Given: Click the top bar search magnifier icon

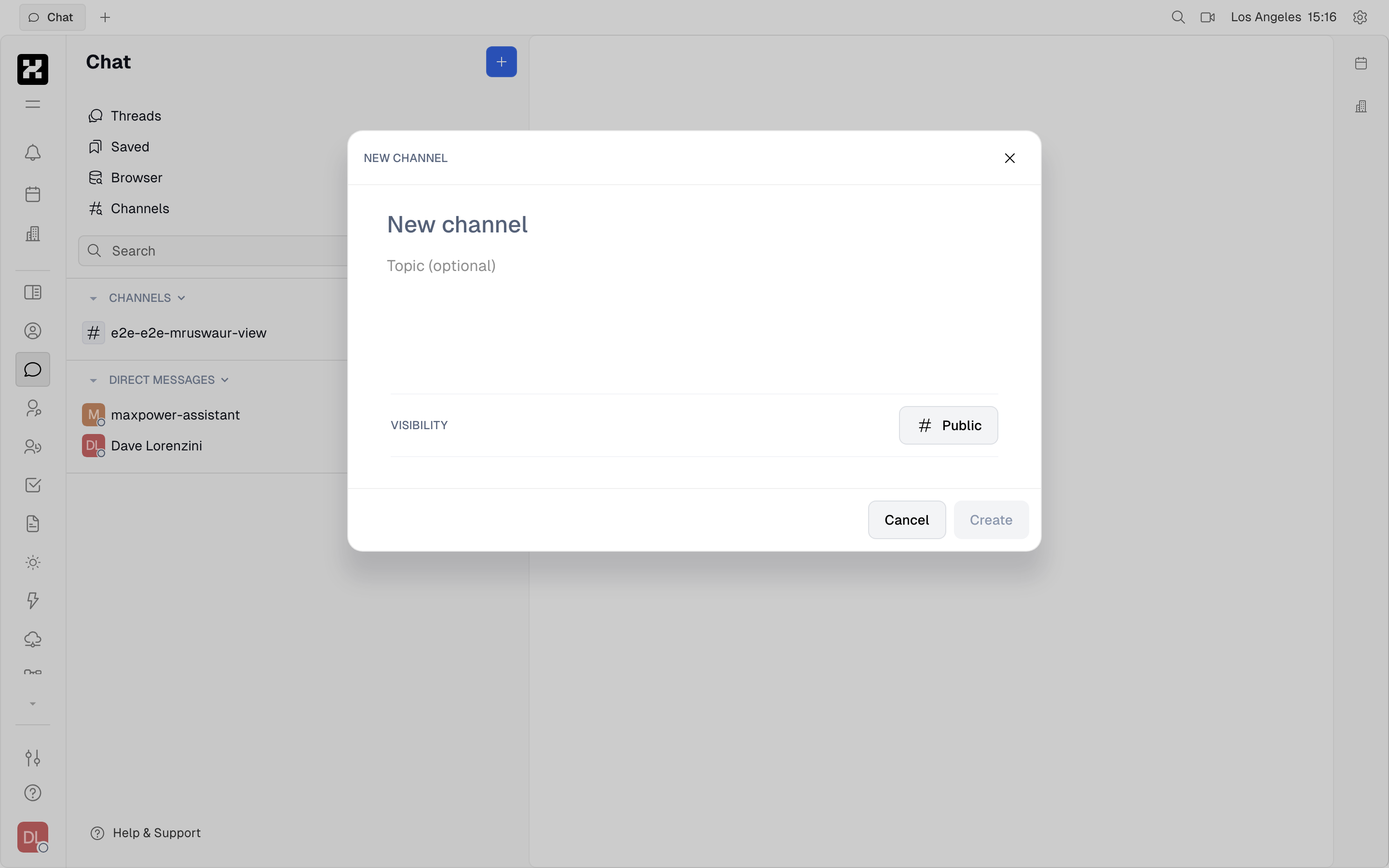Looking at the screenshot, I should (x=1178, y=17).
